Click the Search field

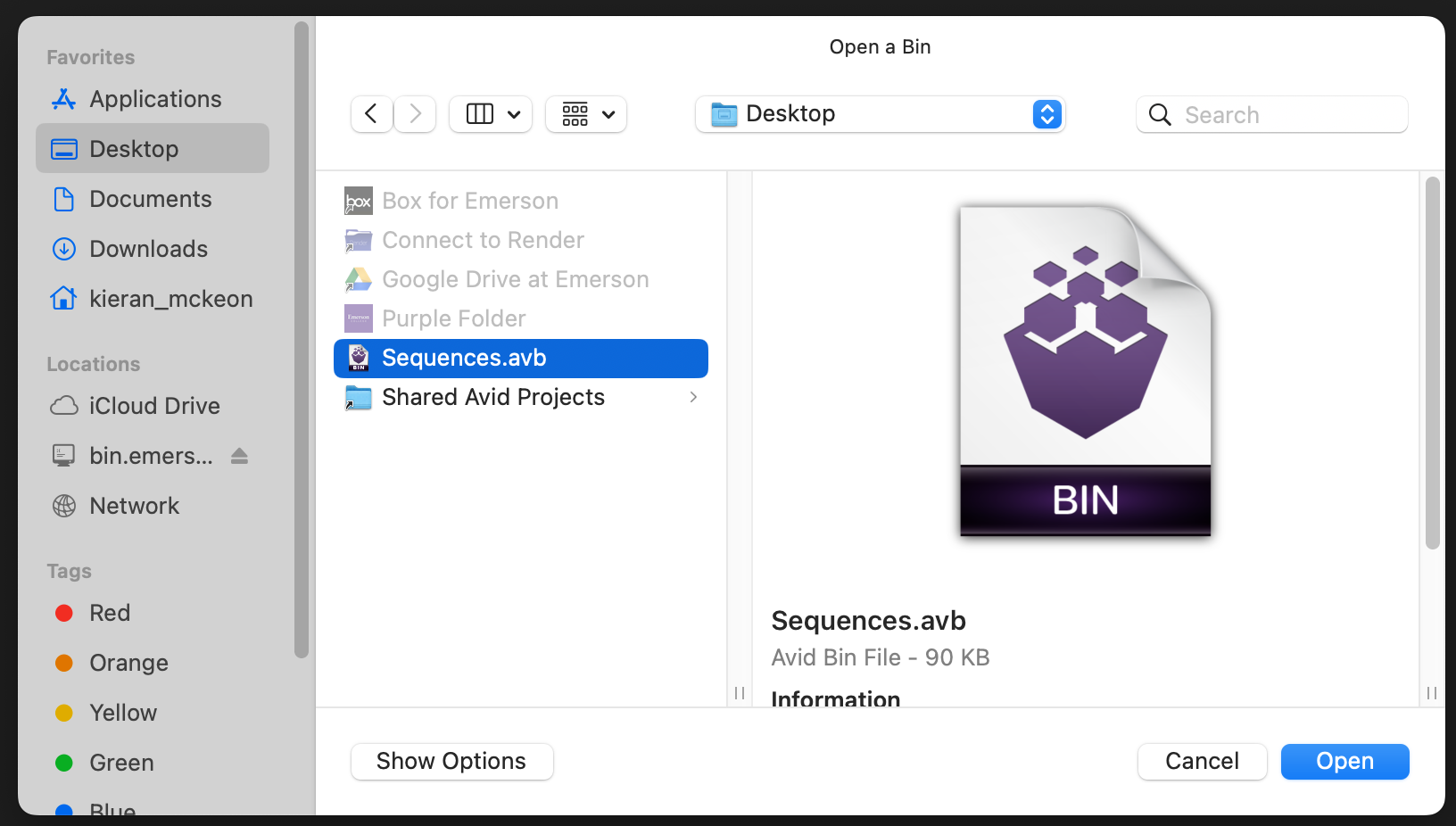click(1272, 114)
